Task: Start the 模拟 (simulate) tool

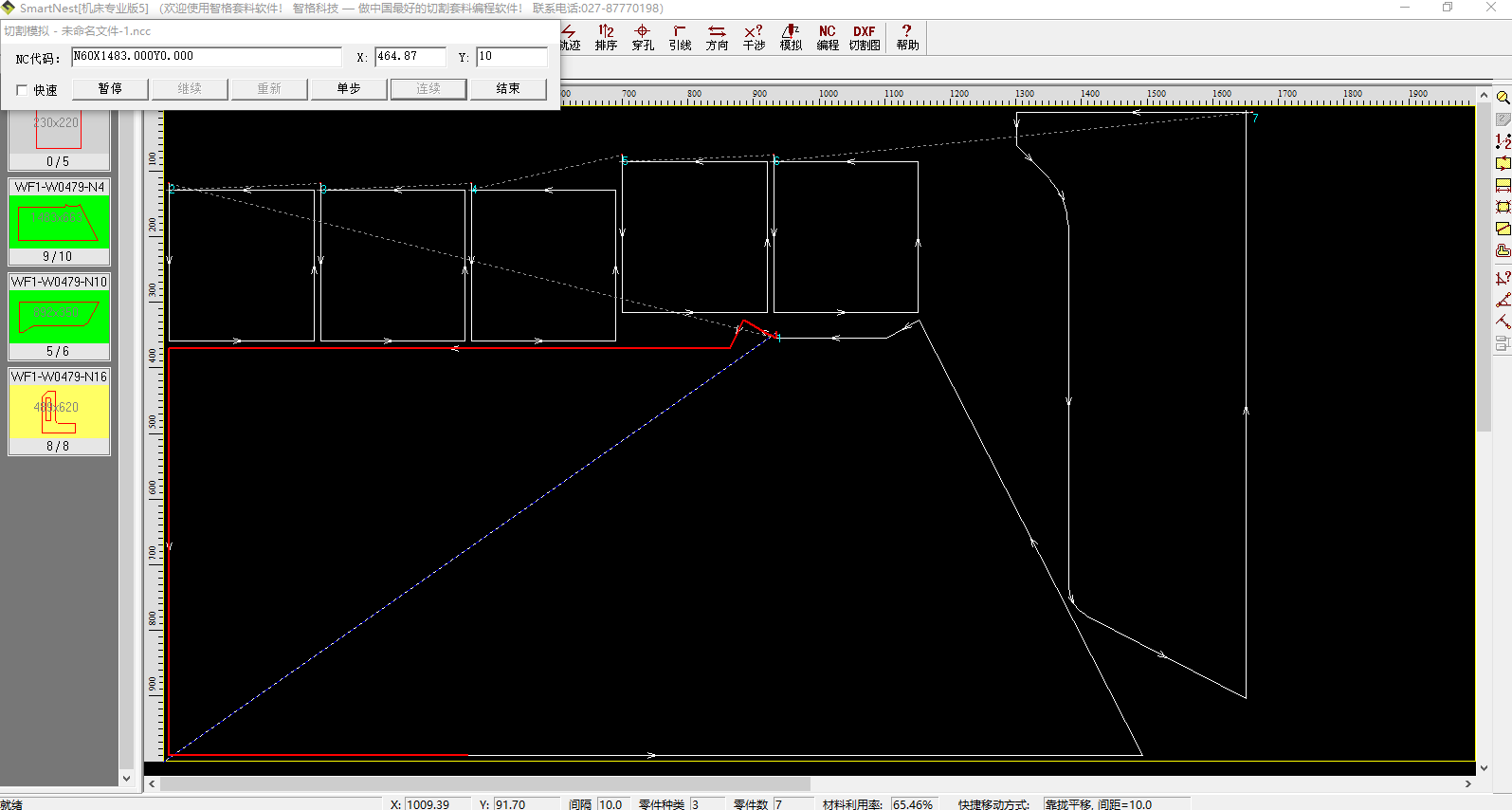Action: tap(791, 38)
